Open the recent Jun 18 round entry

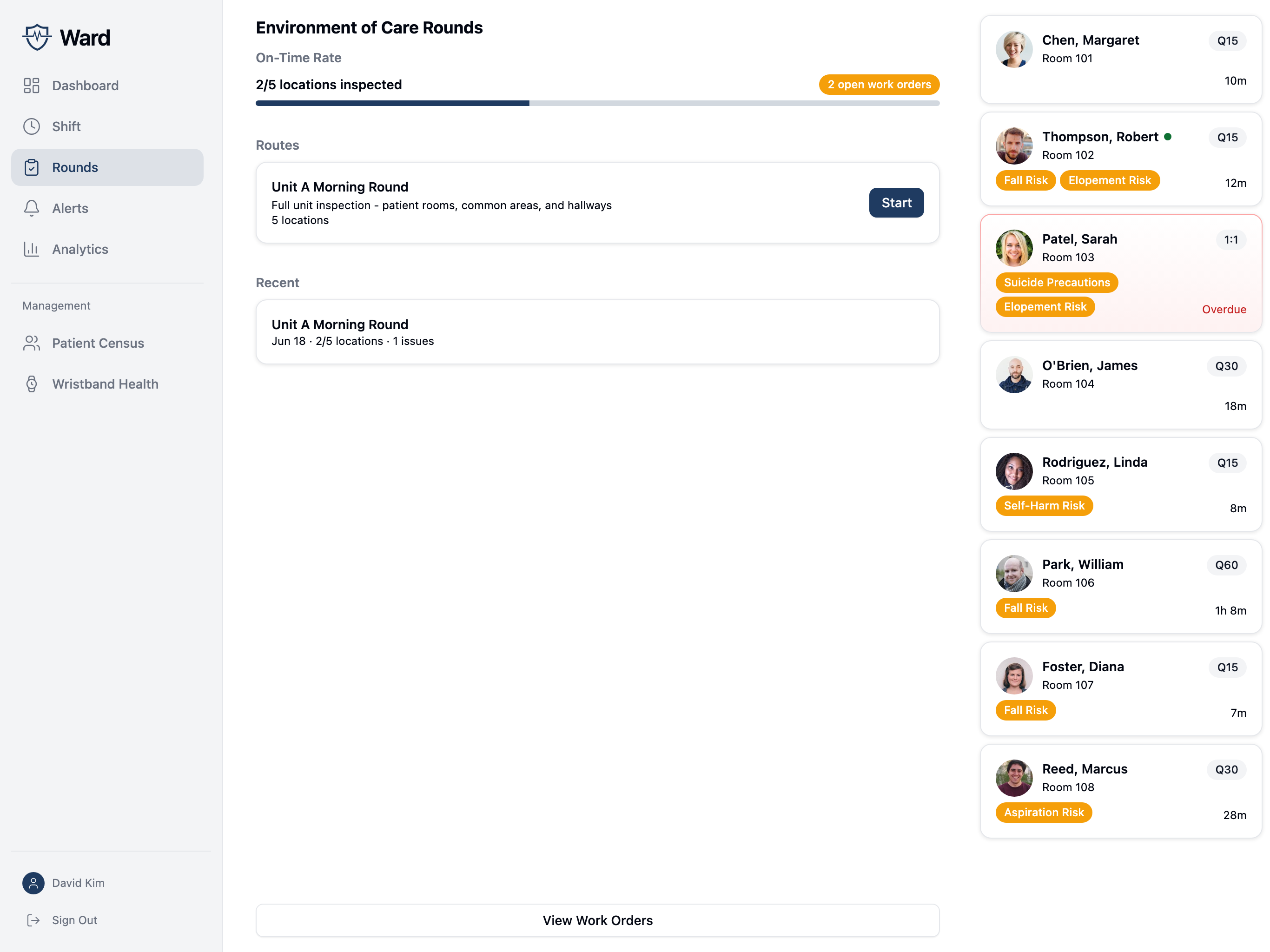[597, 332]
